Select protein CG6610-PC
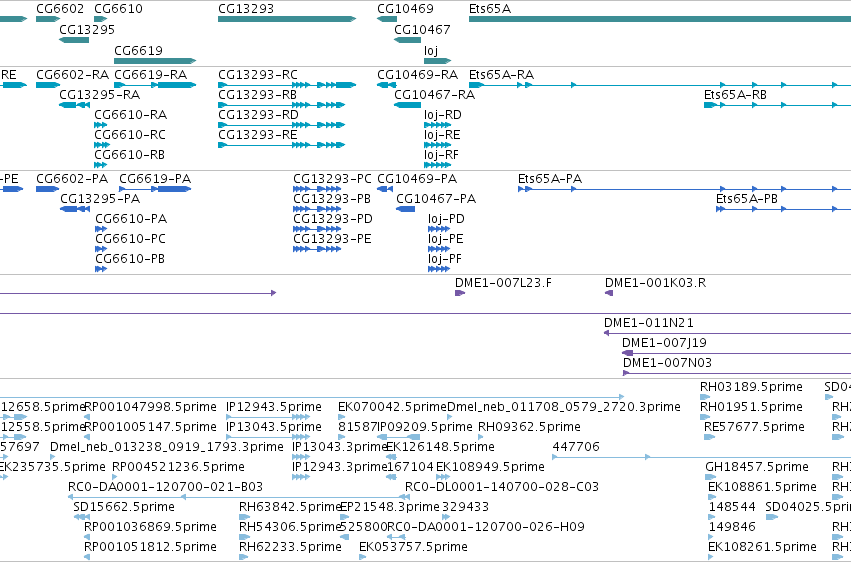 pos(101,249)
